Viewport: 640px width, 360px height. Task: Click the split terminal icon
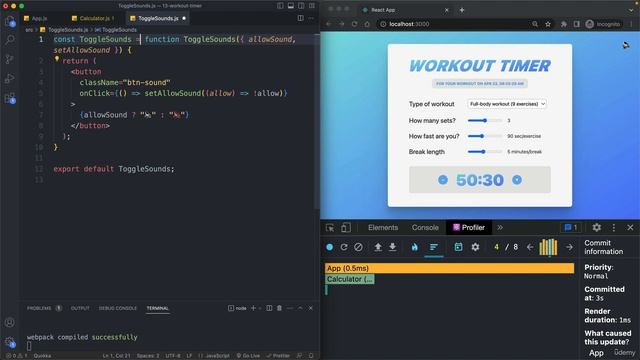click(x=269, y=308)
